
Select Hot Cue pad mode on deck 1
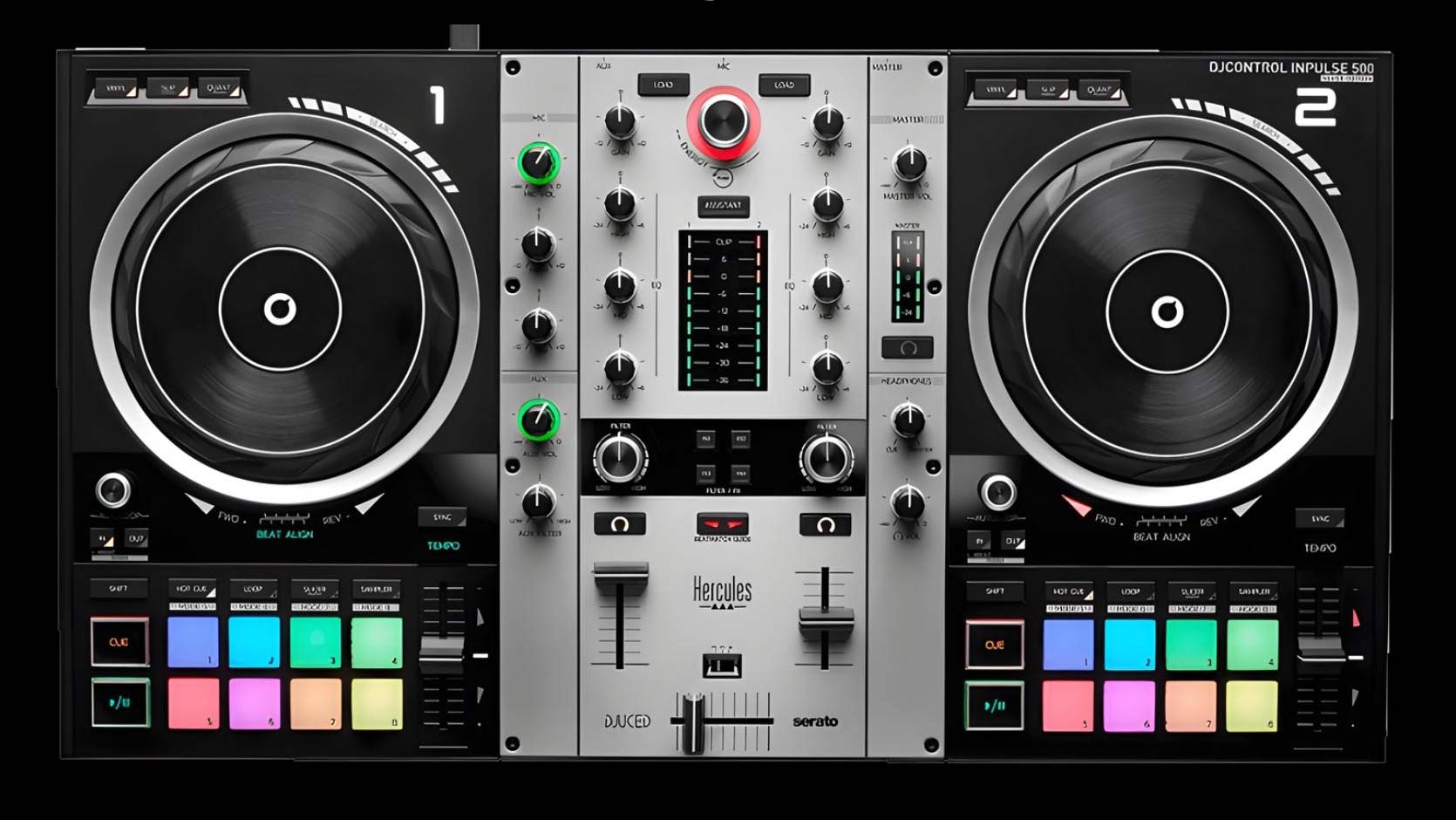pyautogui.click(x=192, y=590)
